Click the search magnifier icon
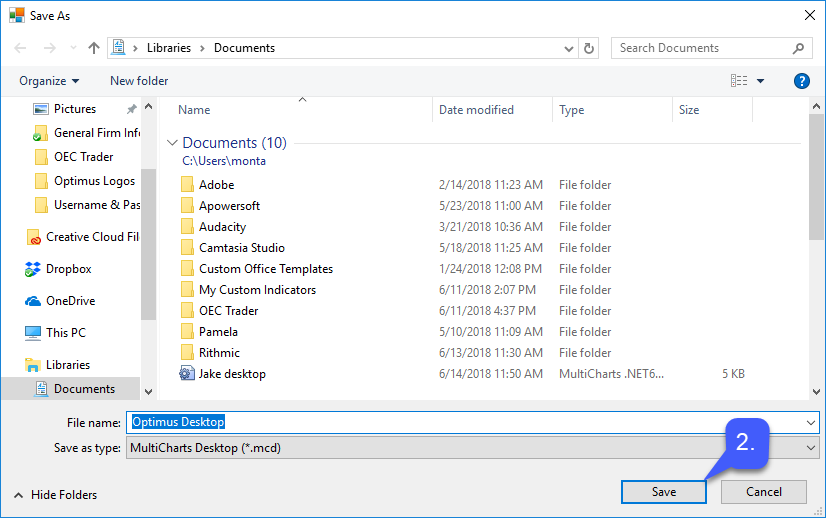Viewport: 826px width, 518px height. [x=799, y=48]
